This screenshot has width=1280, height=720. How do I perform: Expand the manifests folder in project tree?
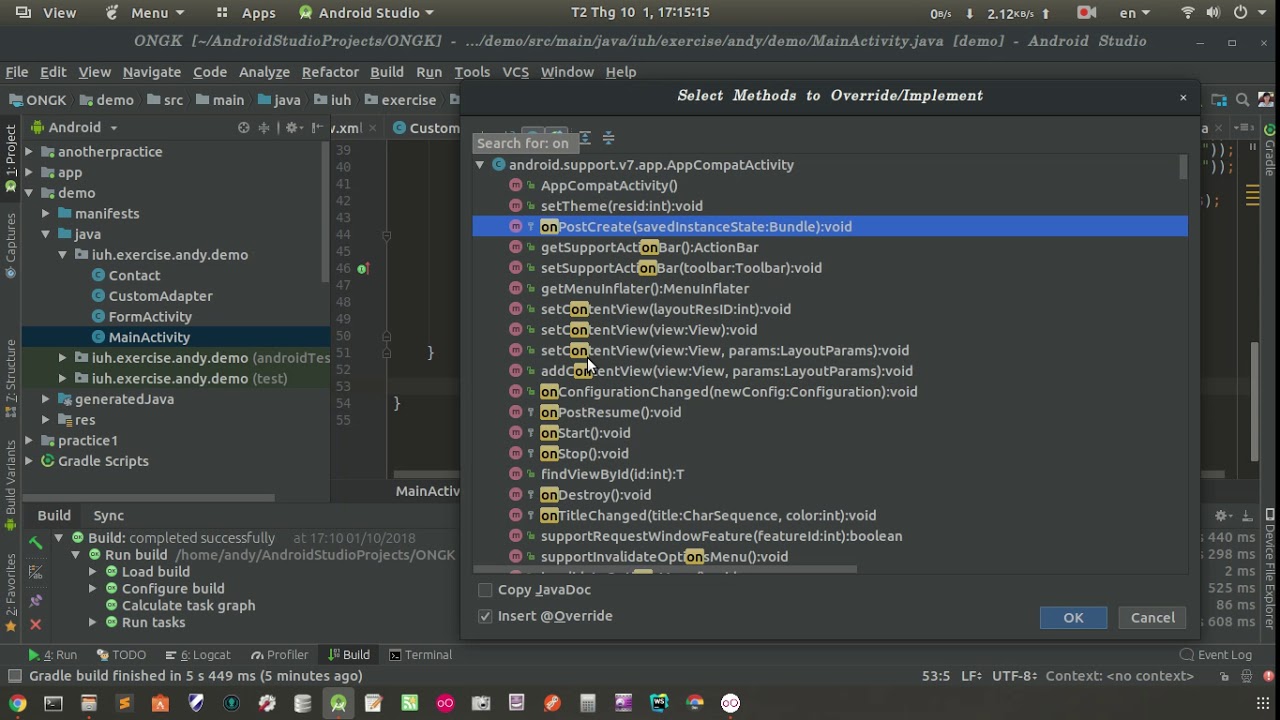pyautogui.click(x=46, y=213)
